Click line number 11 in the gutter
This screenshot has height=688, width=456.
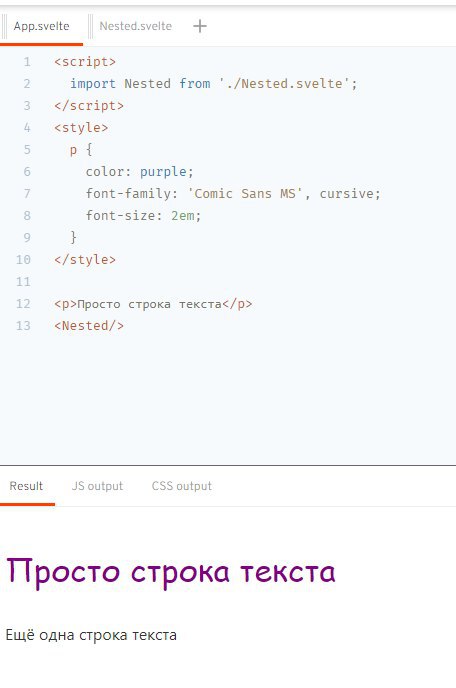click(23, 281)
